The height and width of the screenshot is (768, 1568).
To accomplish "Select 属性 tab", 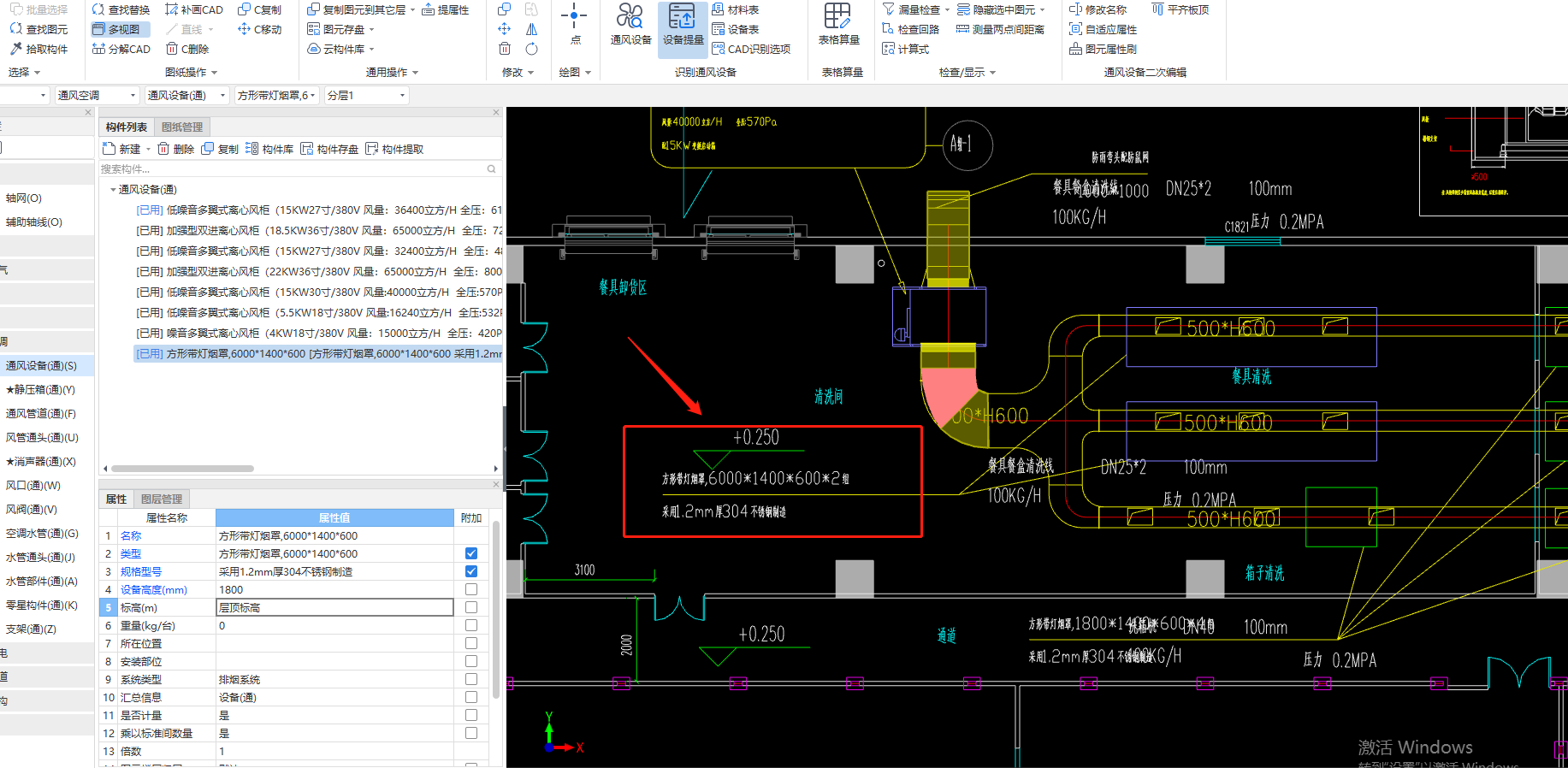I will click(116, 499).
